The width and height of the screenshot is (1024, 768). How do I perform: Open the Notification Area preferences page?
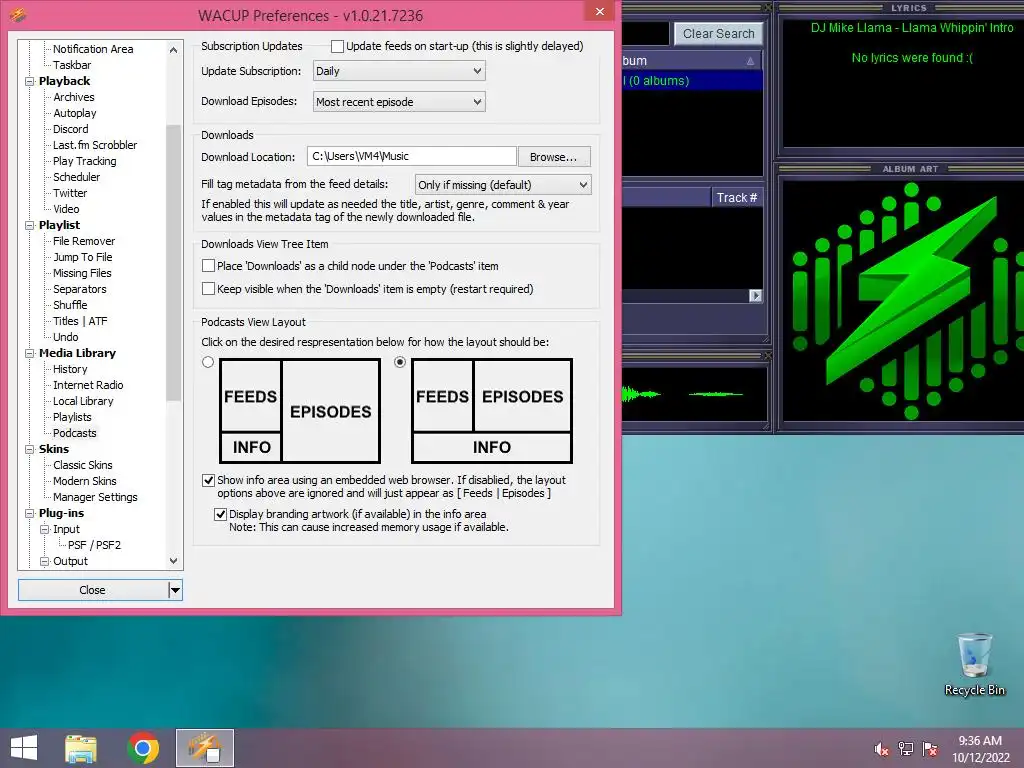[x=93, y=49]
